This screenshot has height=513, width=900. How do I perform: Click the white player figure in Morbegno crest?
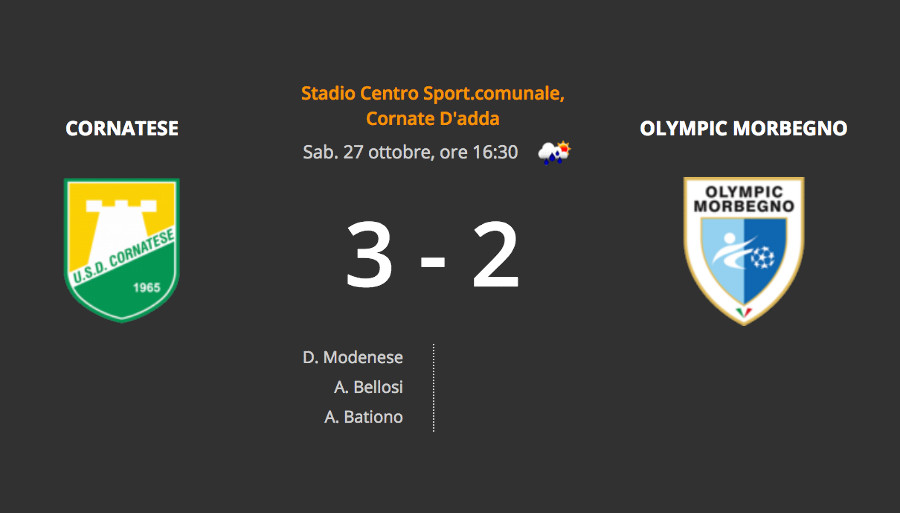point(731,251)
